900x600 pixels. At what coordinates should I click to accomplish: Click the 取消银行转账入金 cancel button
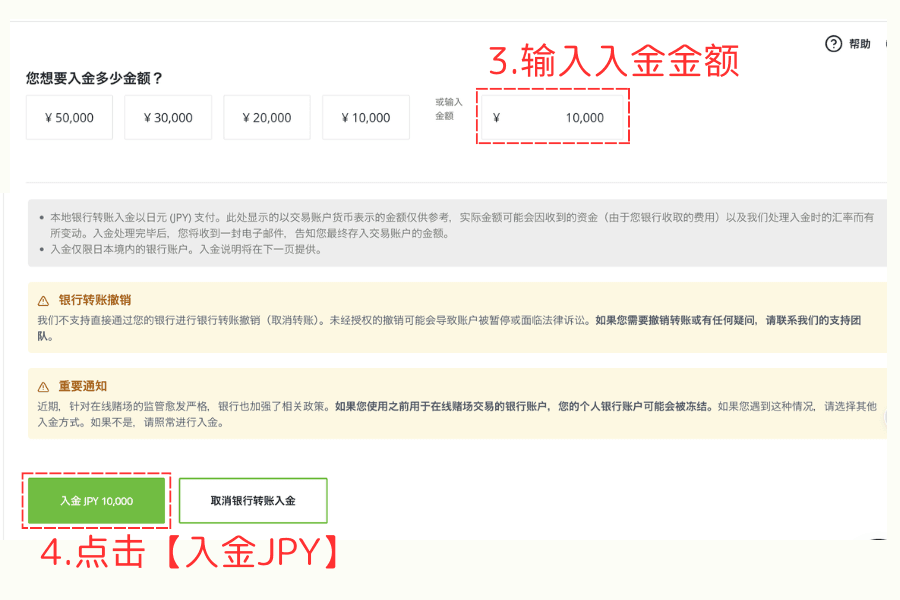click(x=253, y=500)
